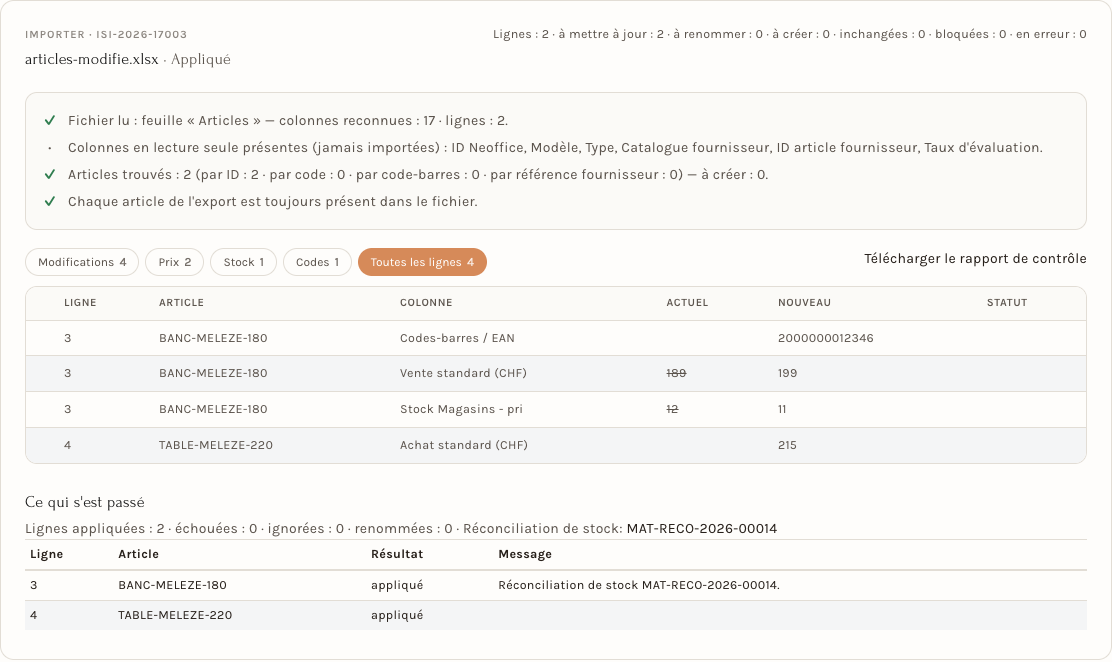The height and width of the screenshot is (662, 1112).
Task: Click the Stock Magasins - pri cell
Action: (x=461, y=409)
